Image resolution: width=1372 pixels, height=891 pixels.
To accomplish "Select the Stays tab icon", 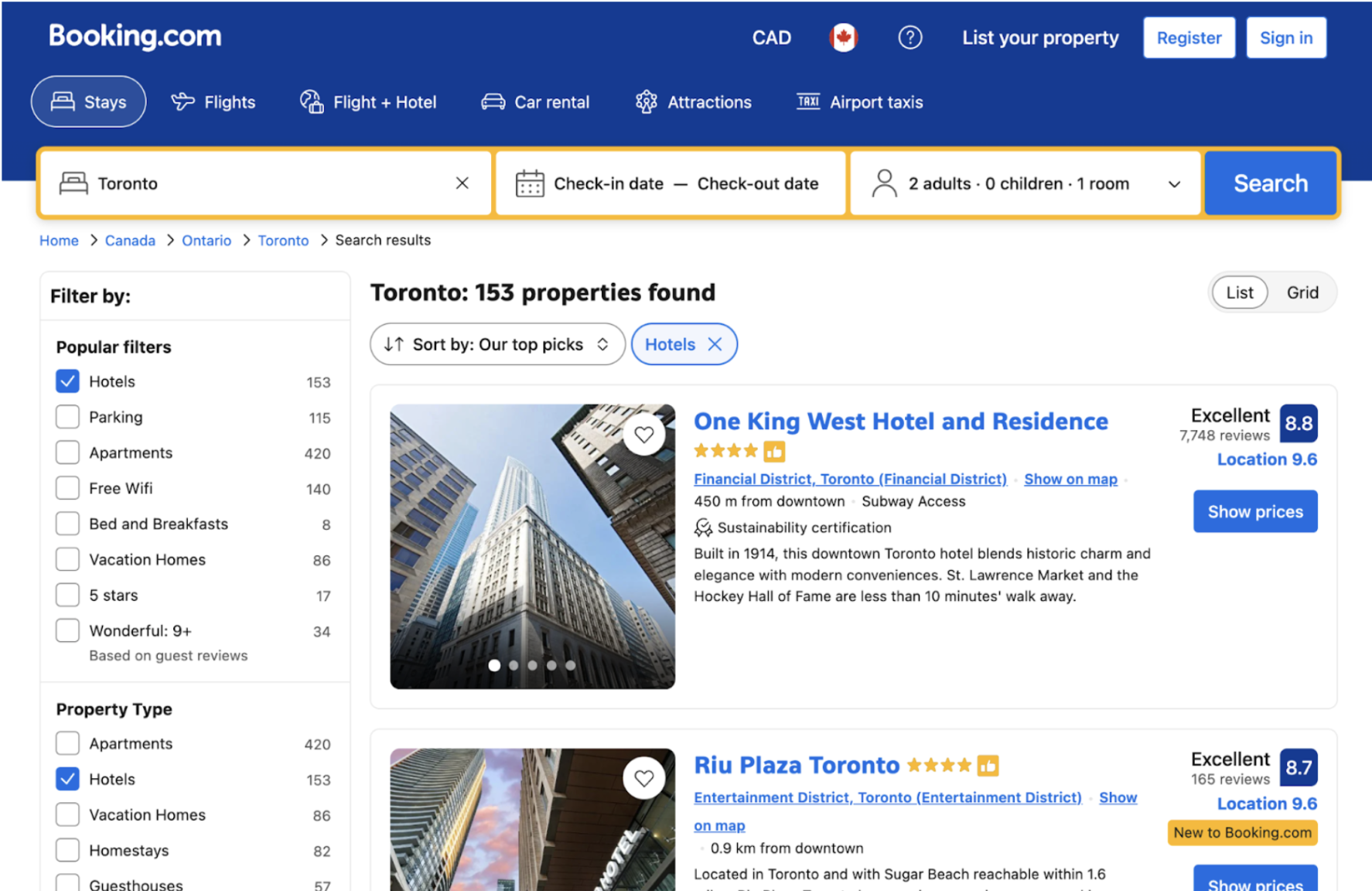I will [x=62, y=101].
